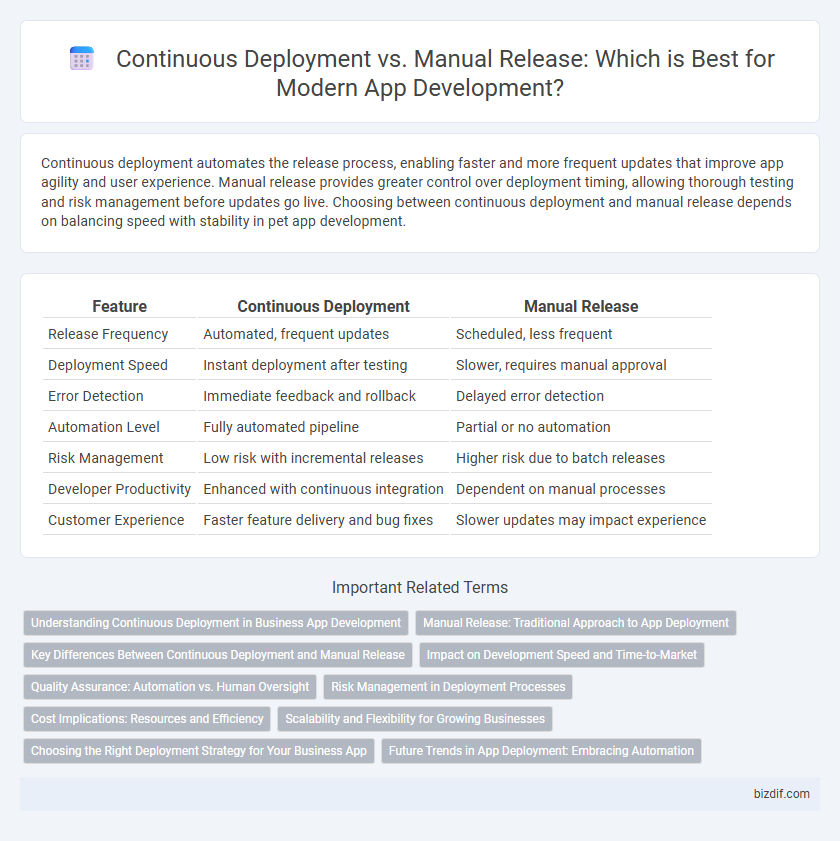Open Key Differences Between Continuous Deployment and Manual Release
This screenshot has width=840, height=841.
pos(218,655)
